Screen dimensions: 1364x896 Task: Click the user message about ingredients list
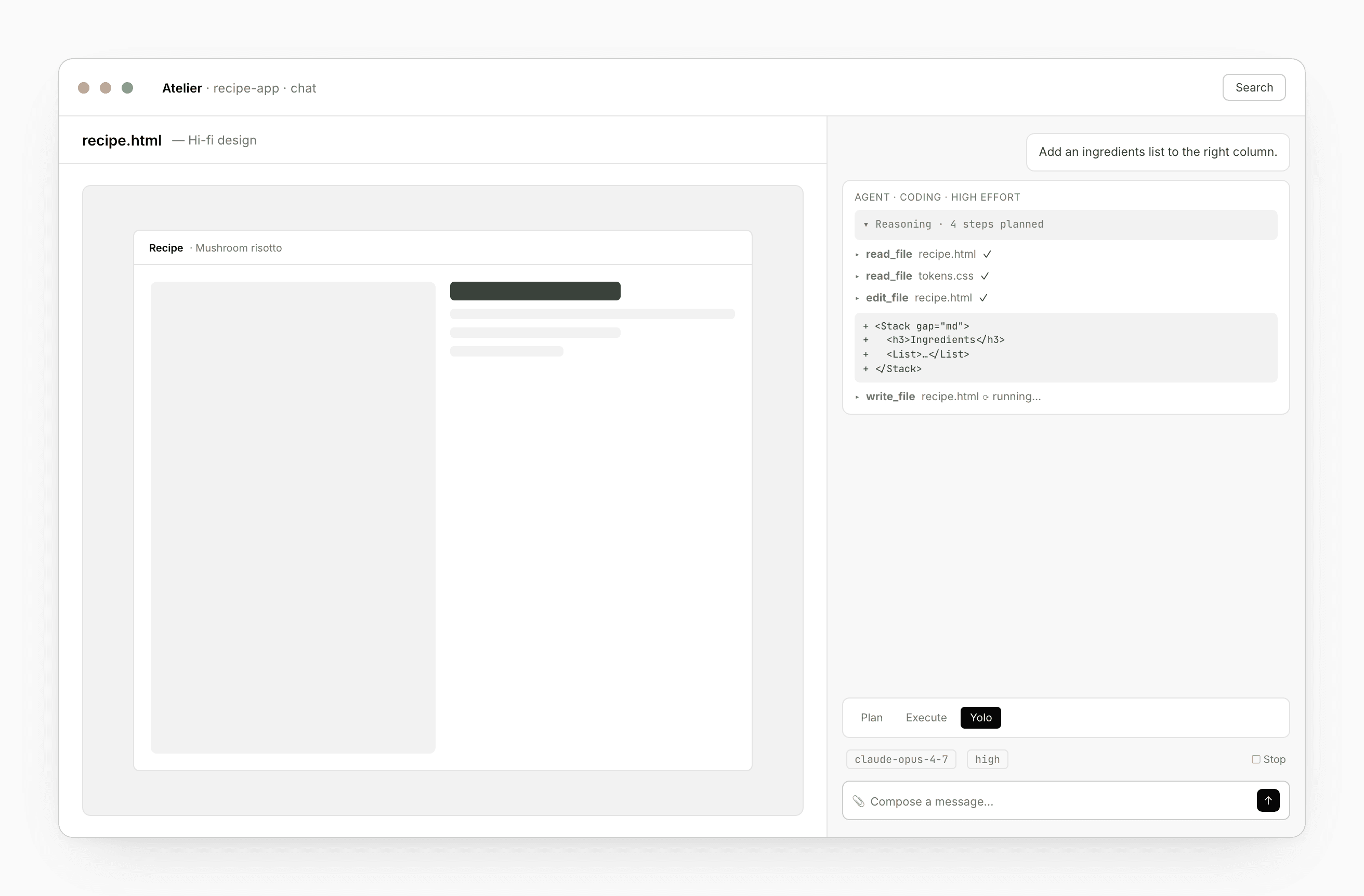(x=1158, y=152)
